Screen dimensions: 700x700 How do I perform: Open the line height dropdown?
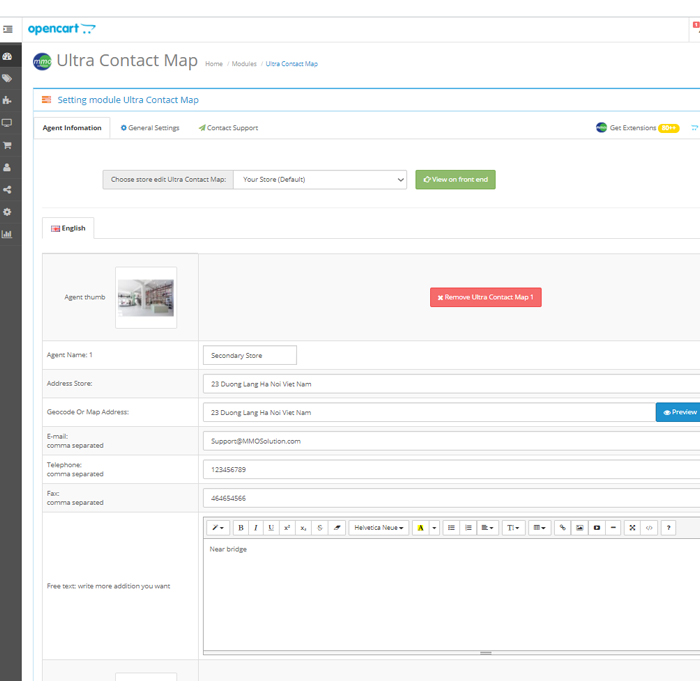[513, 528]
